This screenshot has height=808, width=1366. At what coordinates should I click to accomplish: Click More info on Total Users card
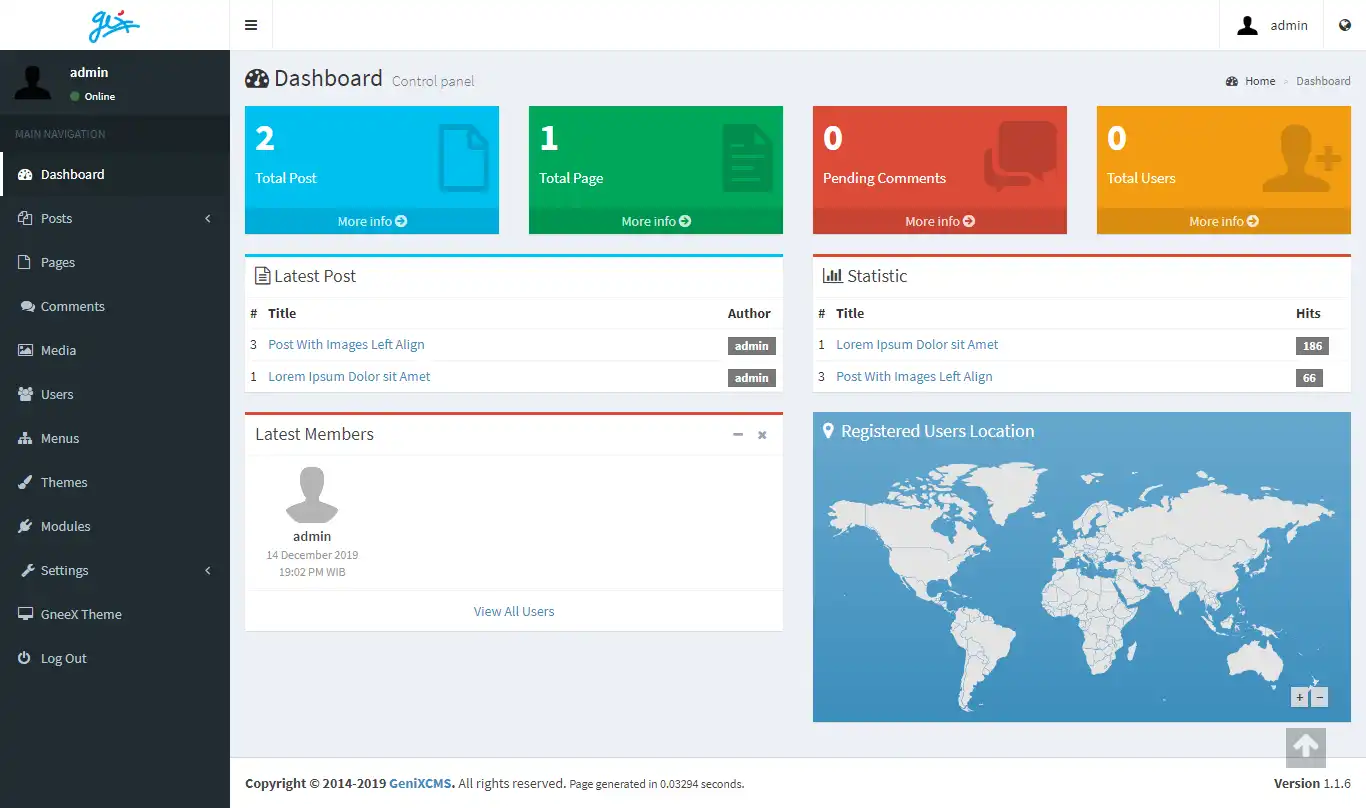point(1224,221)
